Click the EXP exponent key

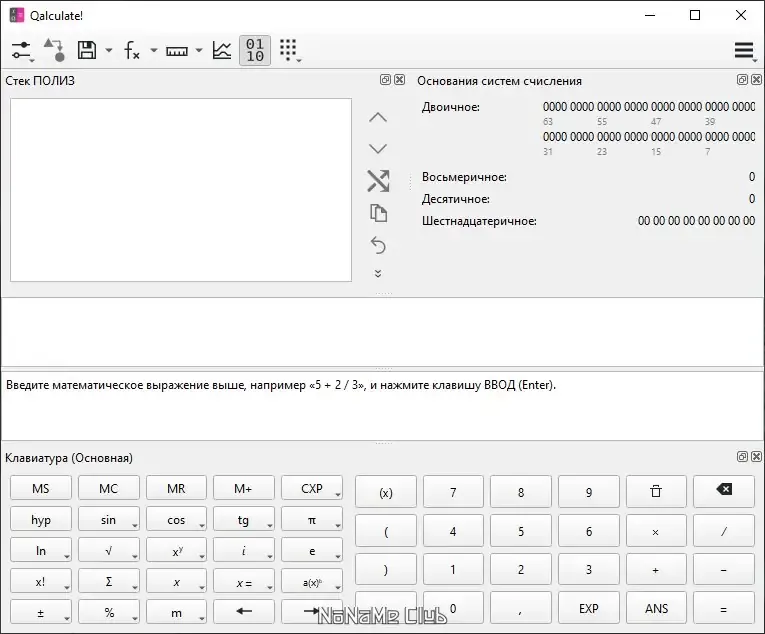click(x=589, y=608)
